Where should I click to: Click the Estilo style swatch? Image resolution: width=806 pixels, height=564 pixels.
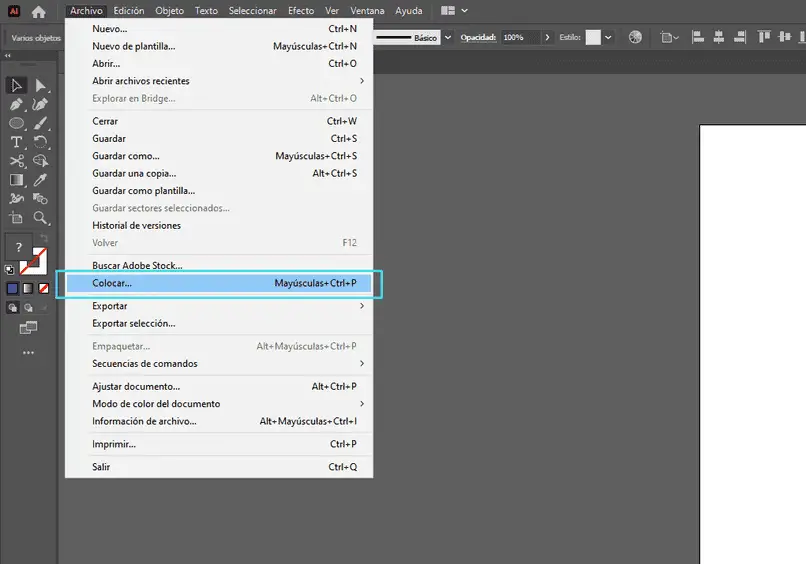(593, 38)
